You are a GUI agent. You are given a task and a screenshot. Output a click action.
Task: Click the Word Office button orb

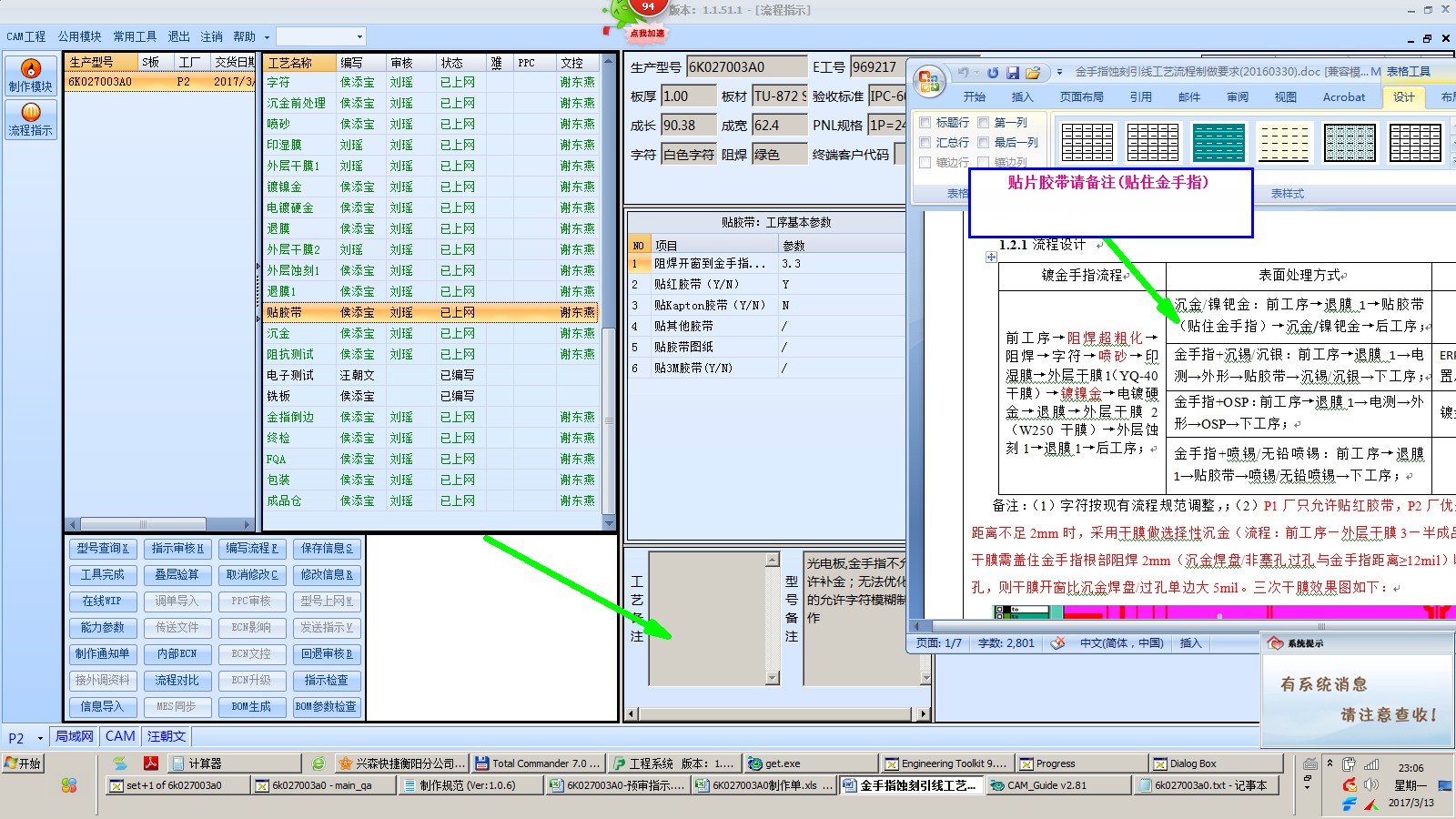coord(929,82)
